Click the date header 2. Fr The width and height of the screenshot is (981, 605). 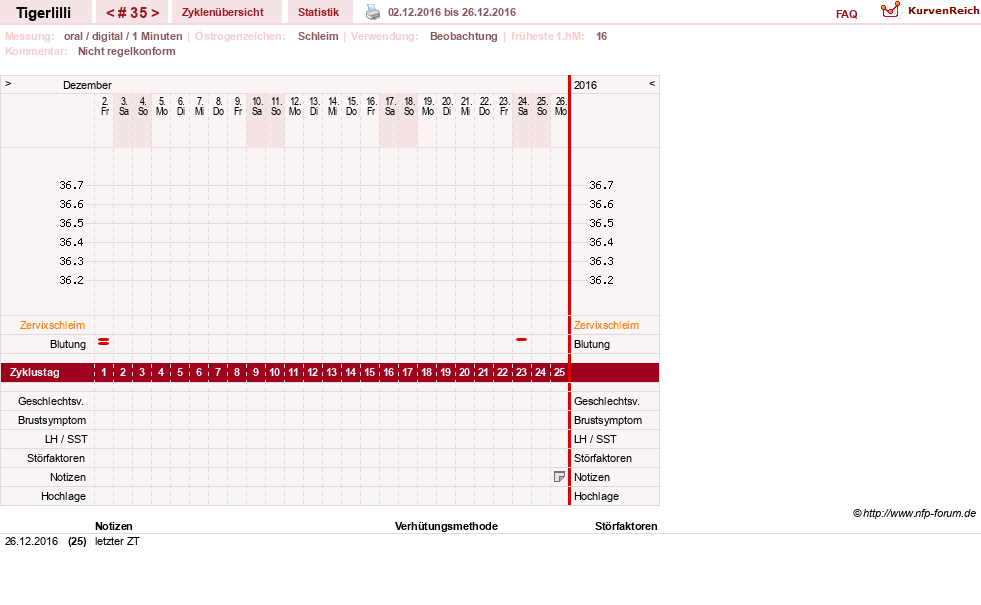click(x=104, y=106)
